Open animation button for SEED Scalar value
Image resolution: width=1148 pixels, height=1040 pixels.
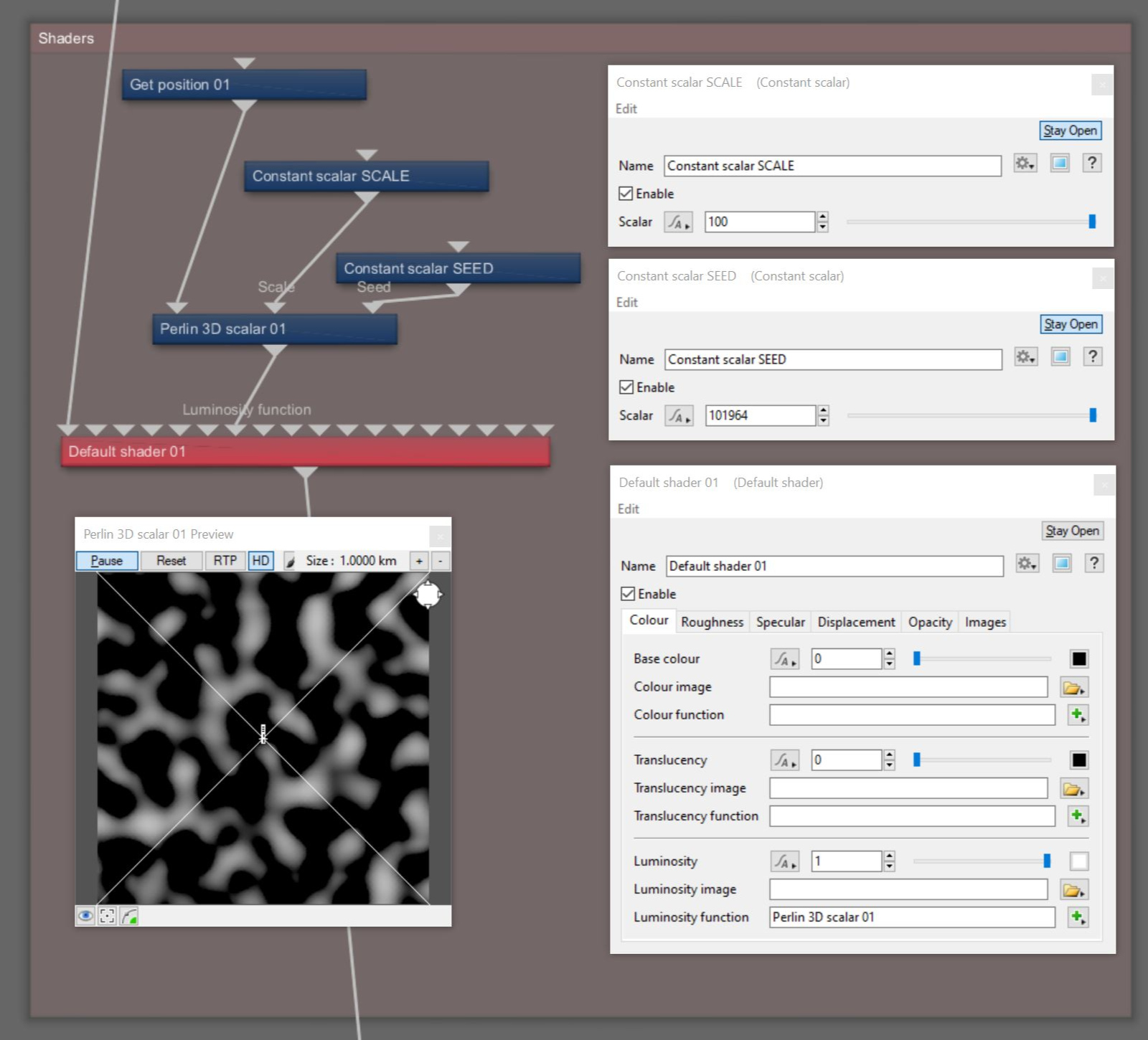pos(679,416)
